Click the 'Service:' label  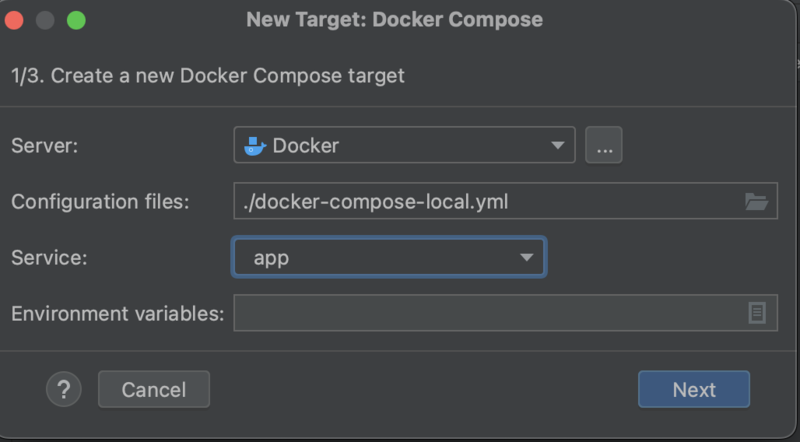tap(49, 257)
